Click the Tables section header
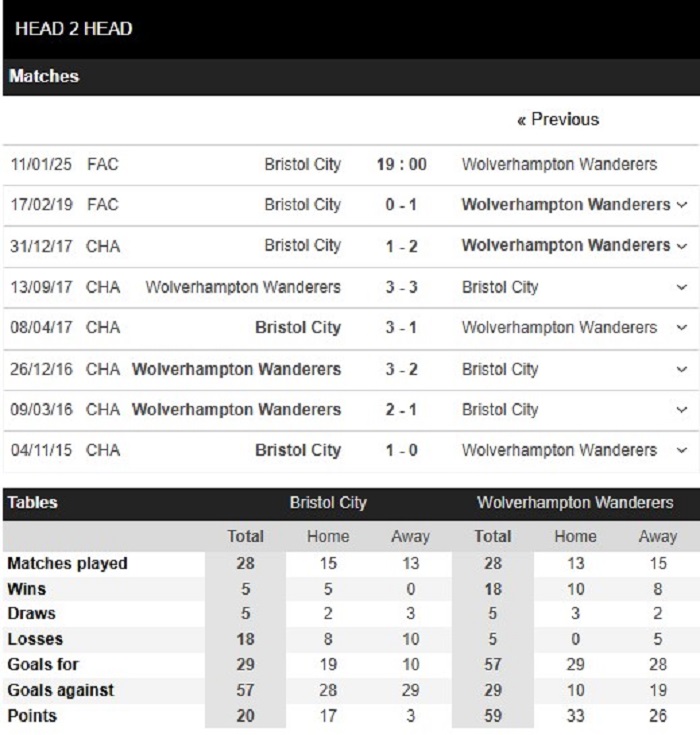Viewport: 700px width, 735px height. pyautogui.click(x=32, y=503)
